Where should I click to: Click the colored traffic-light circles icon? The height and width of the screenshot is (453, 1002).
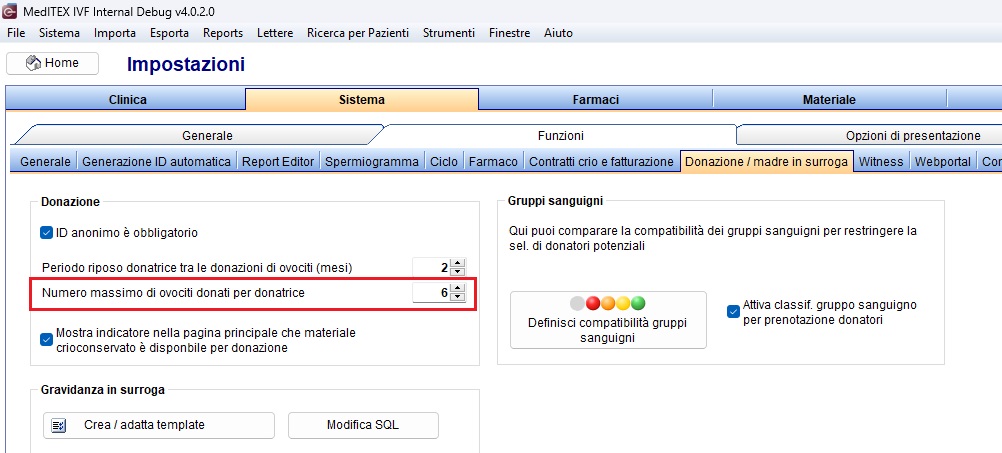(608, 303)
